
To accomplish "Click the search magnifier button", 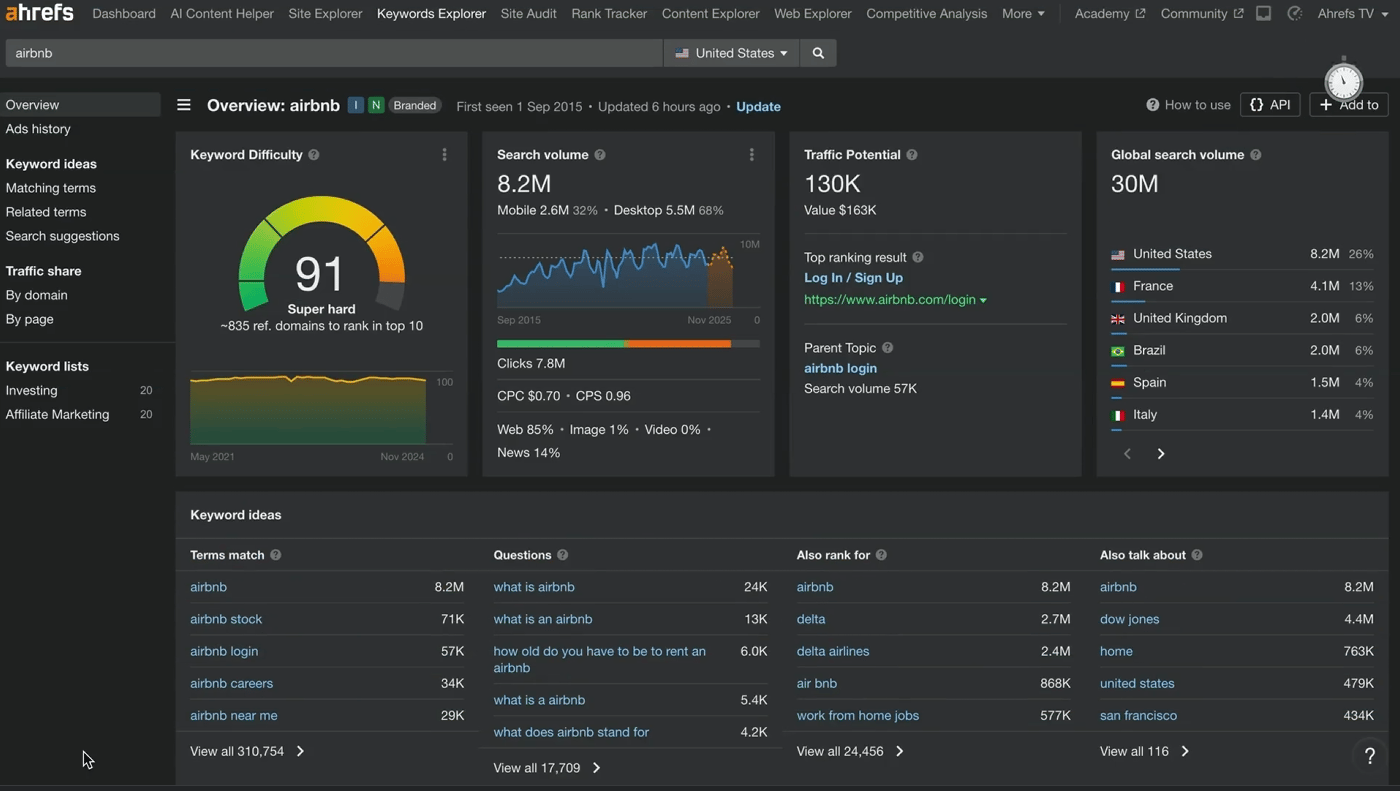I will point(818,53).
